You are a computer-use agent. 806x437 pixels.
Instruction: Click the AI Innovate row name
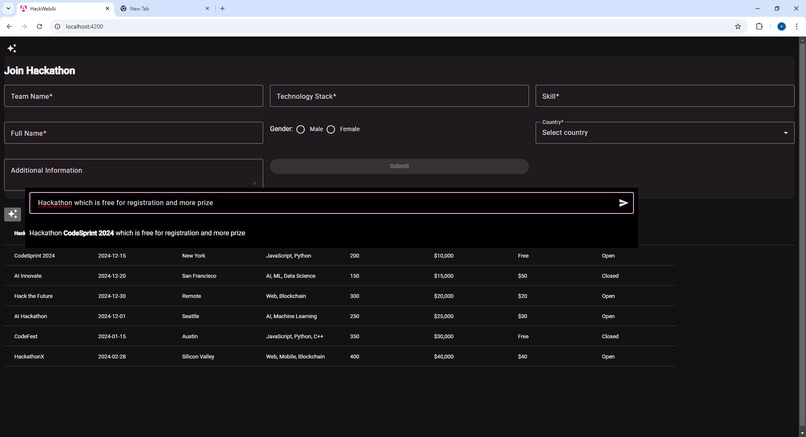[x=28, y=276]
